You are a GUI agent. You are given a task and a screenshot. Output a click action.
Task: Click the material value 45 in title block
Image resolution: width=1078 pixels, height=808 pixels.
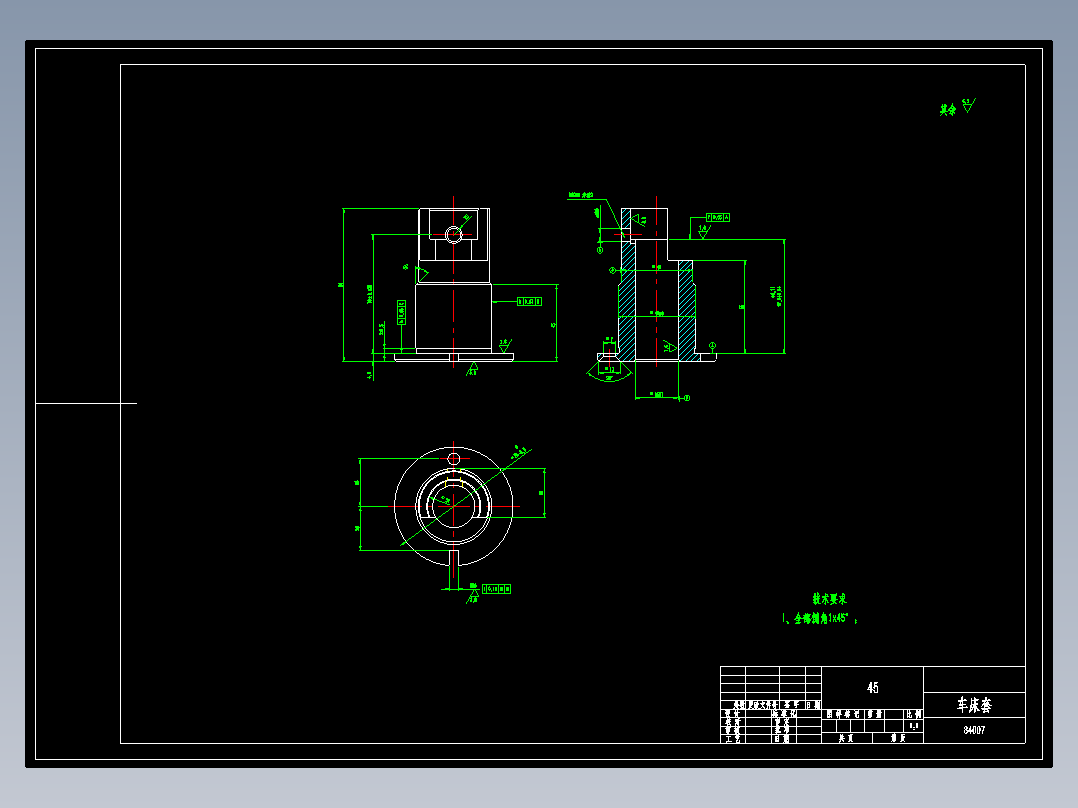pyautogui.click(x=872, y=688)
